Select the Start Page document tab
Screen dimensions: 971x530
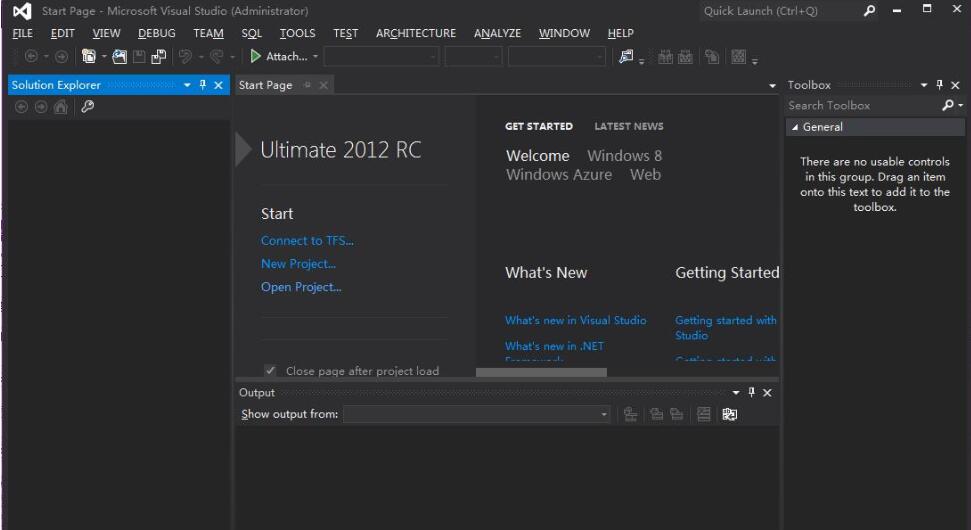tap(266, 85)
